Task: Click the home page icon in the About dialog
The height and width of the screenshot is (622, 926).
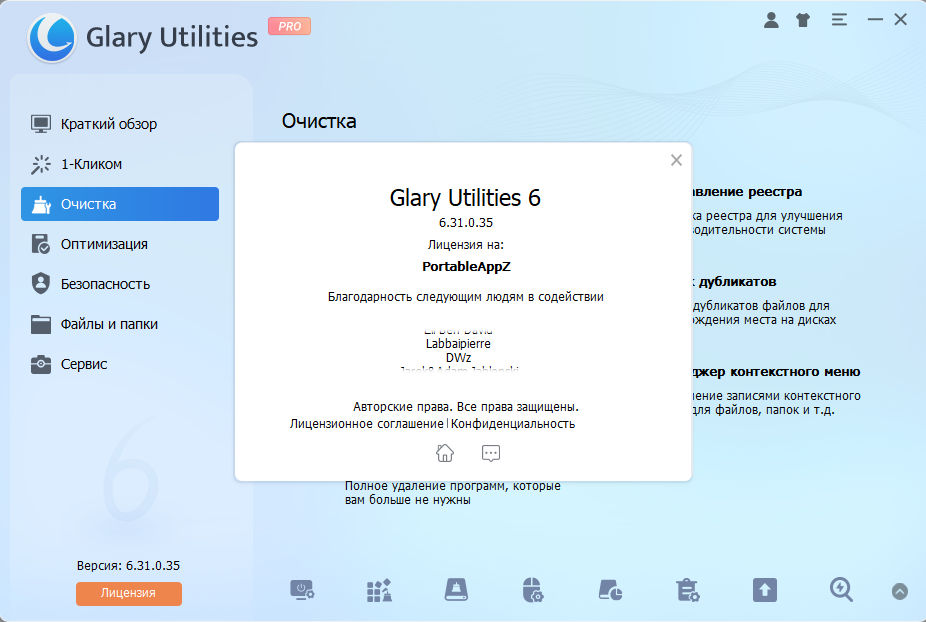Action: pos(445,453)
